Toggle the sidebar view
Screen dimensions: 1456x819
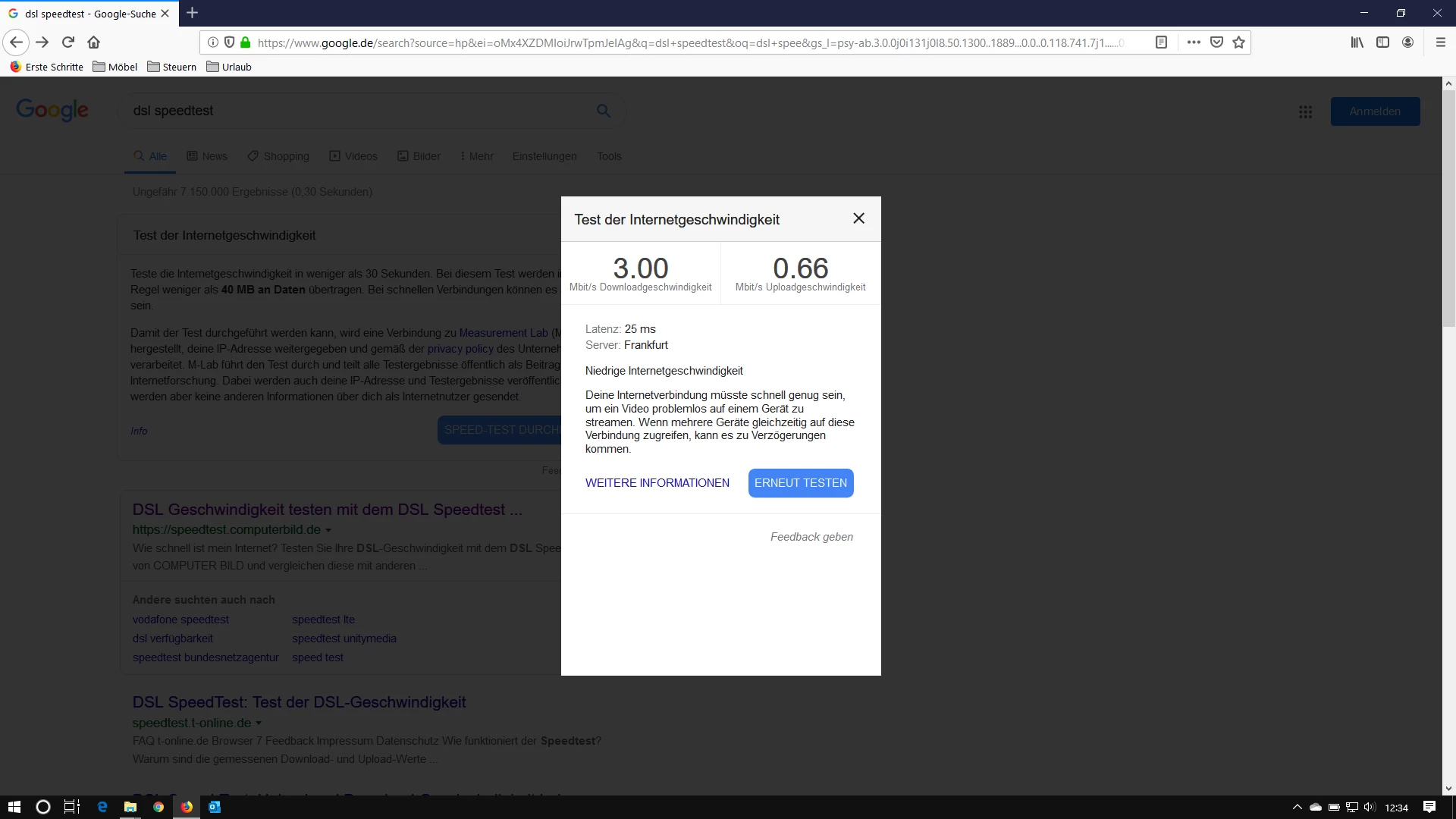click(1382, 42)
